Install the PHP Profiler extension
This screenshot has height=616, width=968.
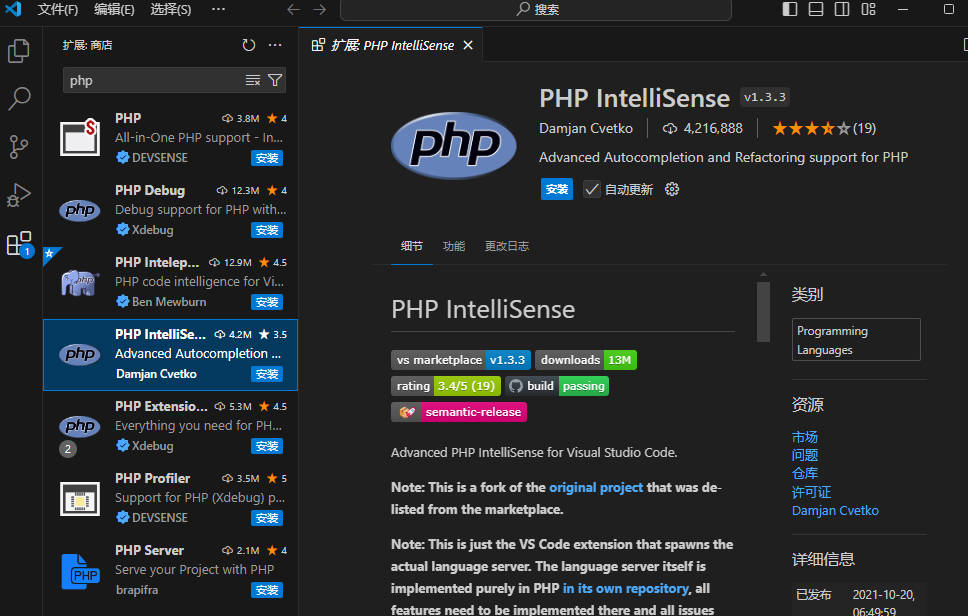point(267,518)
